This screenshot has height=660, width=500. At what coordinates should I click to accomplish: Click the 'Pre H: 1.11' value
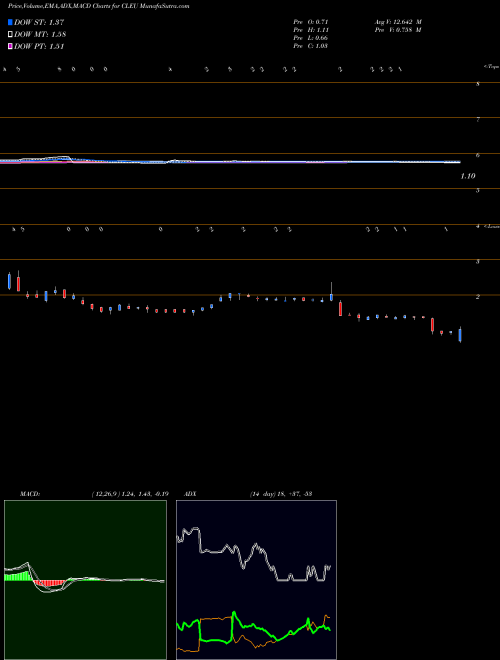[311, 30]
